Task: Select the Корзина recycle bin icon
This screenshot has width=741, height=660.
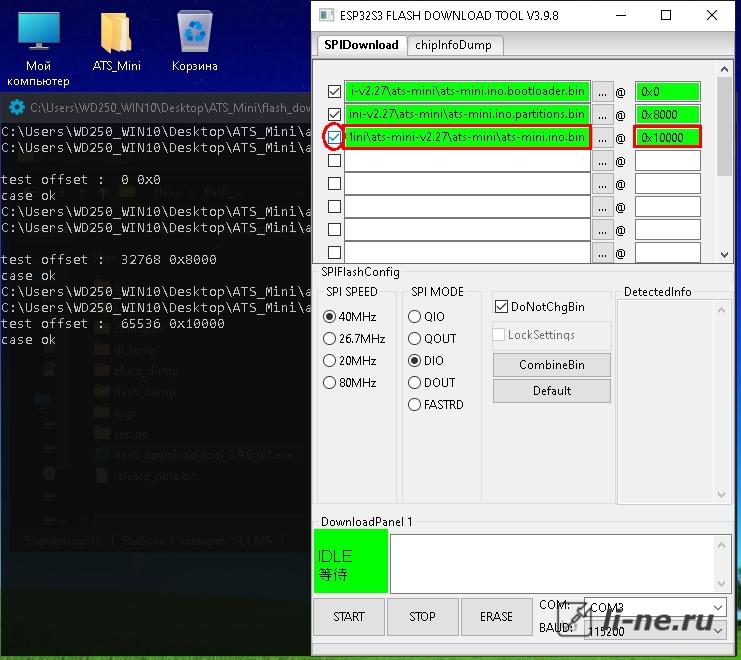Action: [x=194, y=43]
